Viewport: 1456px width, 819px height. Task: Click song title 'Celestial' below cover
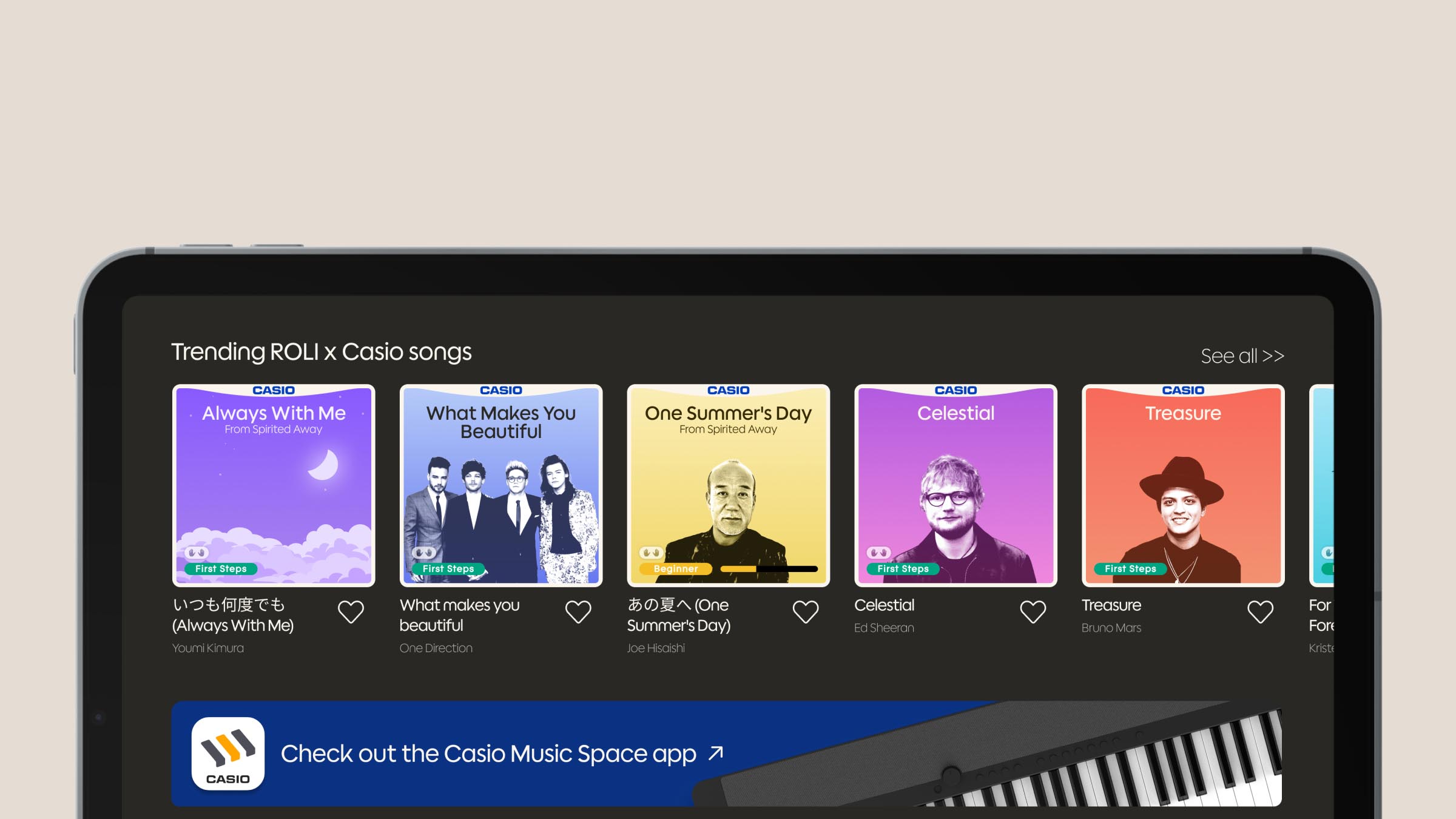tap(884, 605)
